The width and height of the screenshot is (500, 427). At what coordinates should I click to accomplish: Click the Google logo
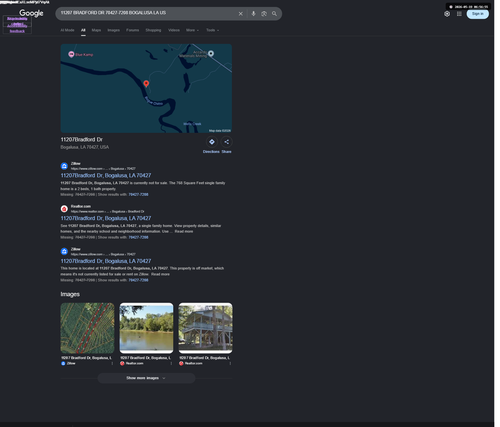(31, 13)
